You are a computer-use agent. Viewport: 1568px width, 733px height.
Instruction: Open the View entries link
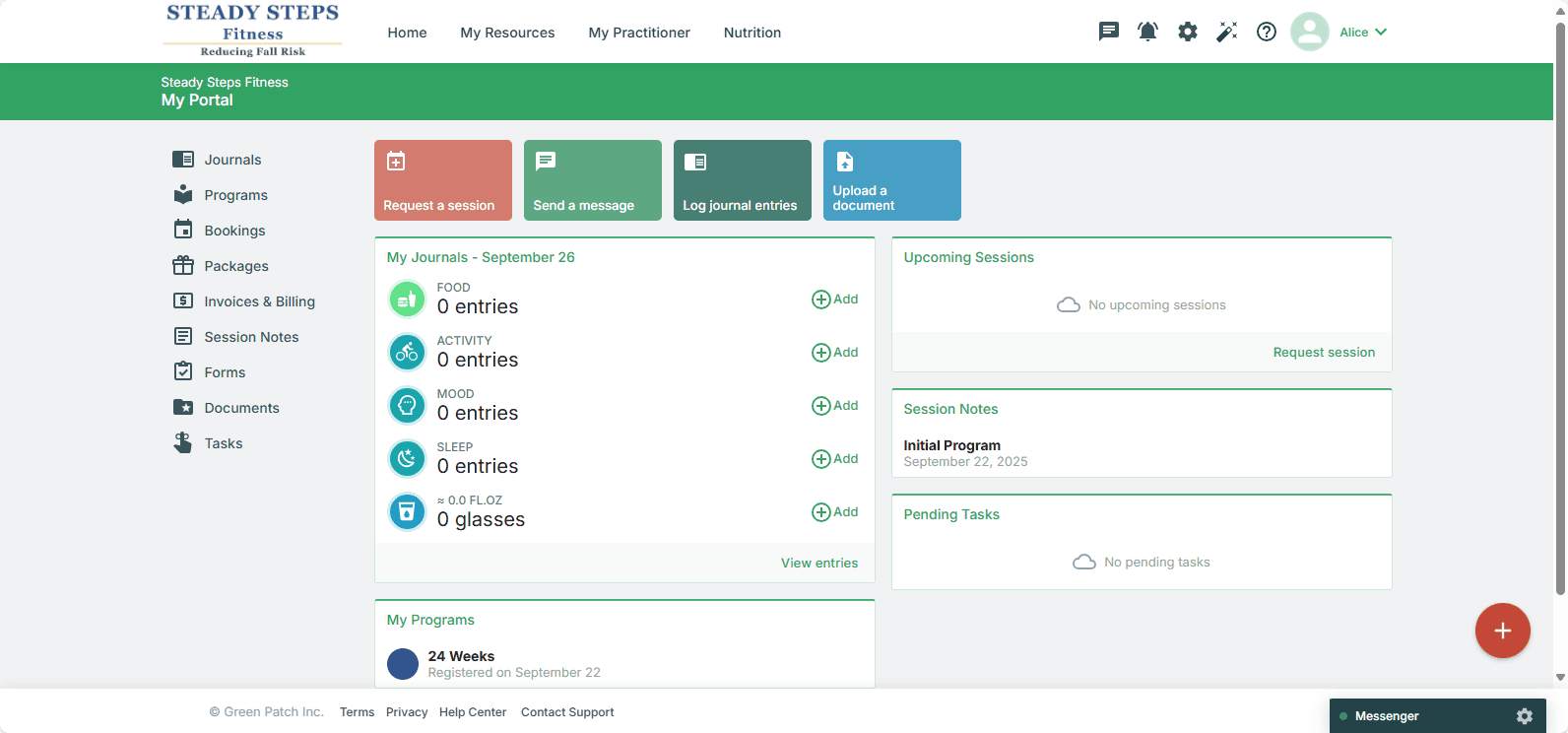pyautogui.click(x=818, y=563)
